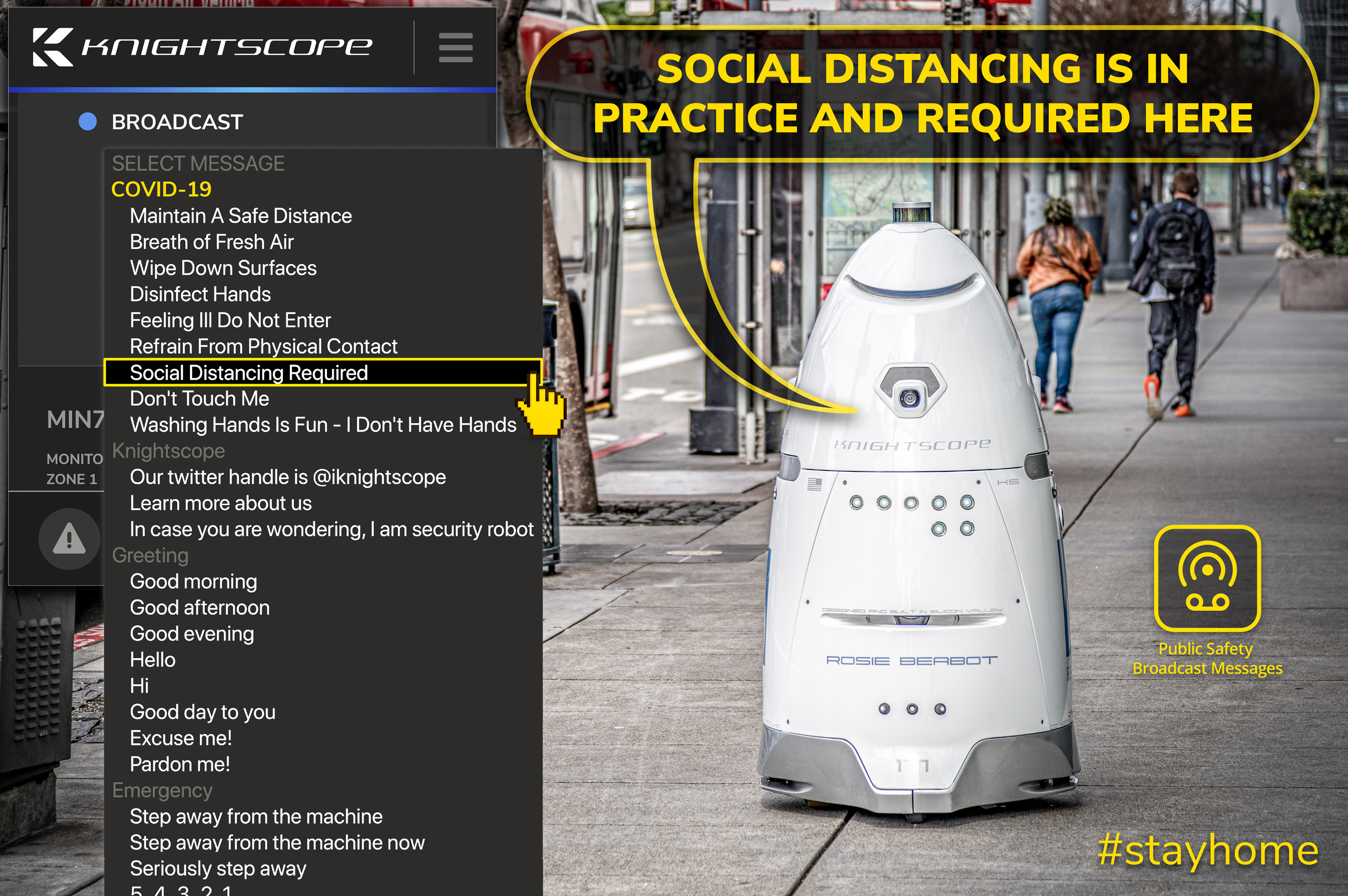Select Disinfect Hands broadcast message
Screen dimensions: 1348x896
point(200,294)
